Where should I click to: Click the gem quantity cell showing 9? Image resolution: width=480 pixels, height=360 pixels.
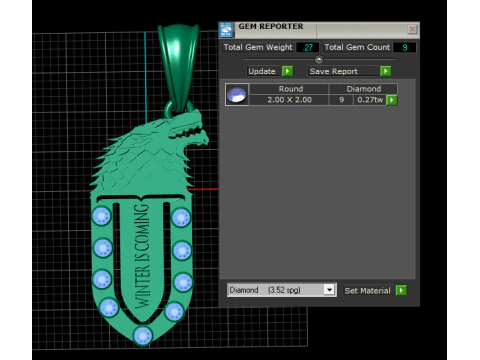tap(341, 100)
